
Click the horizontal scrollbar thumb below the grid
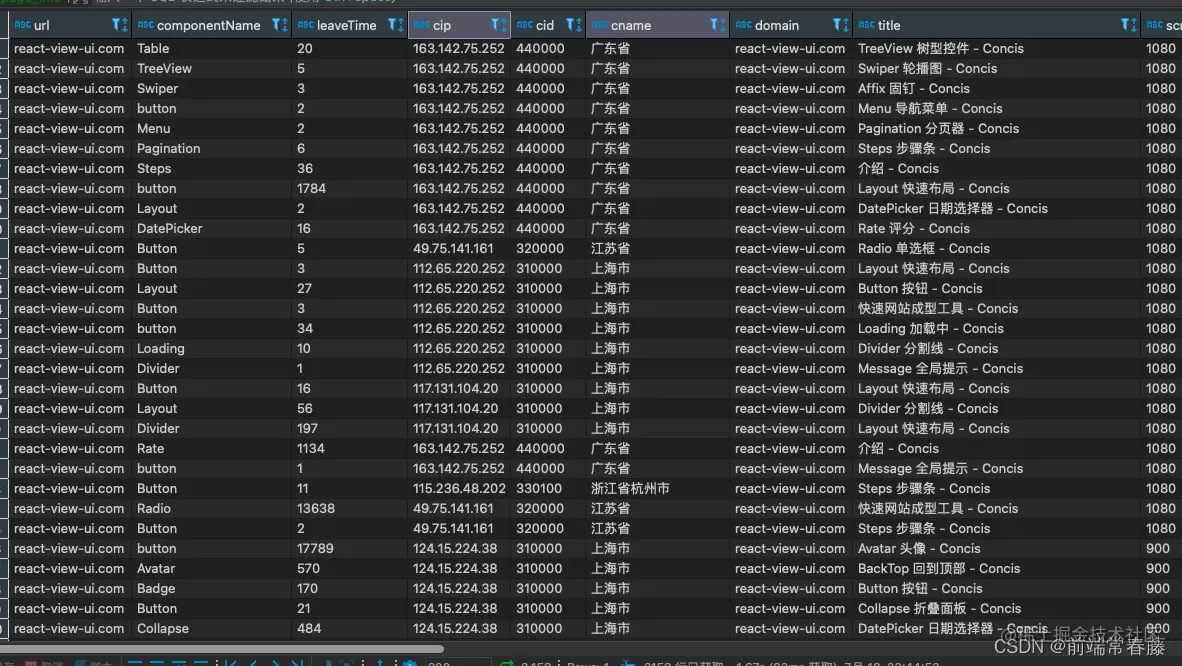pos(222,648)
